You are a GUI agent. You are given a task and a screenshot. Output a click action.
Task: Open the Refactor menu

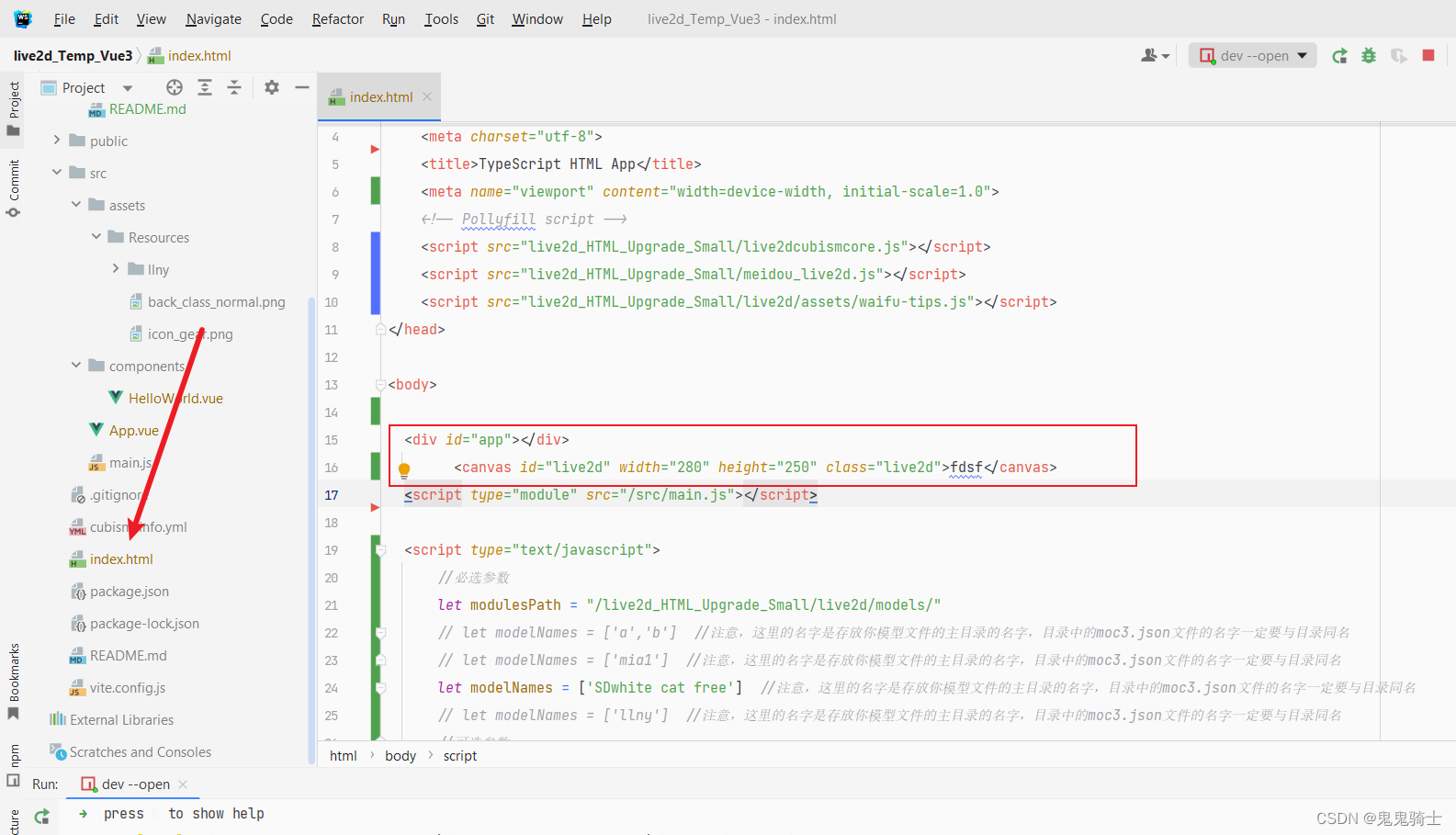(337, 18)
